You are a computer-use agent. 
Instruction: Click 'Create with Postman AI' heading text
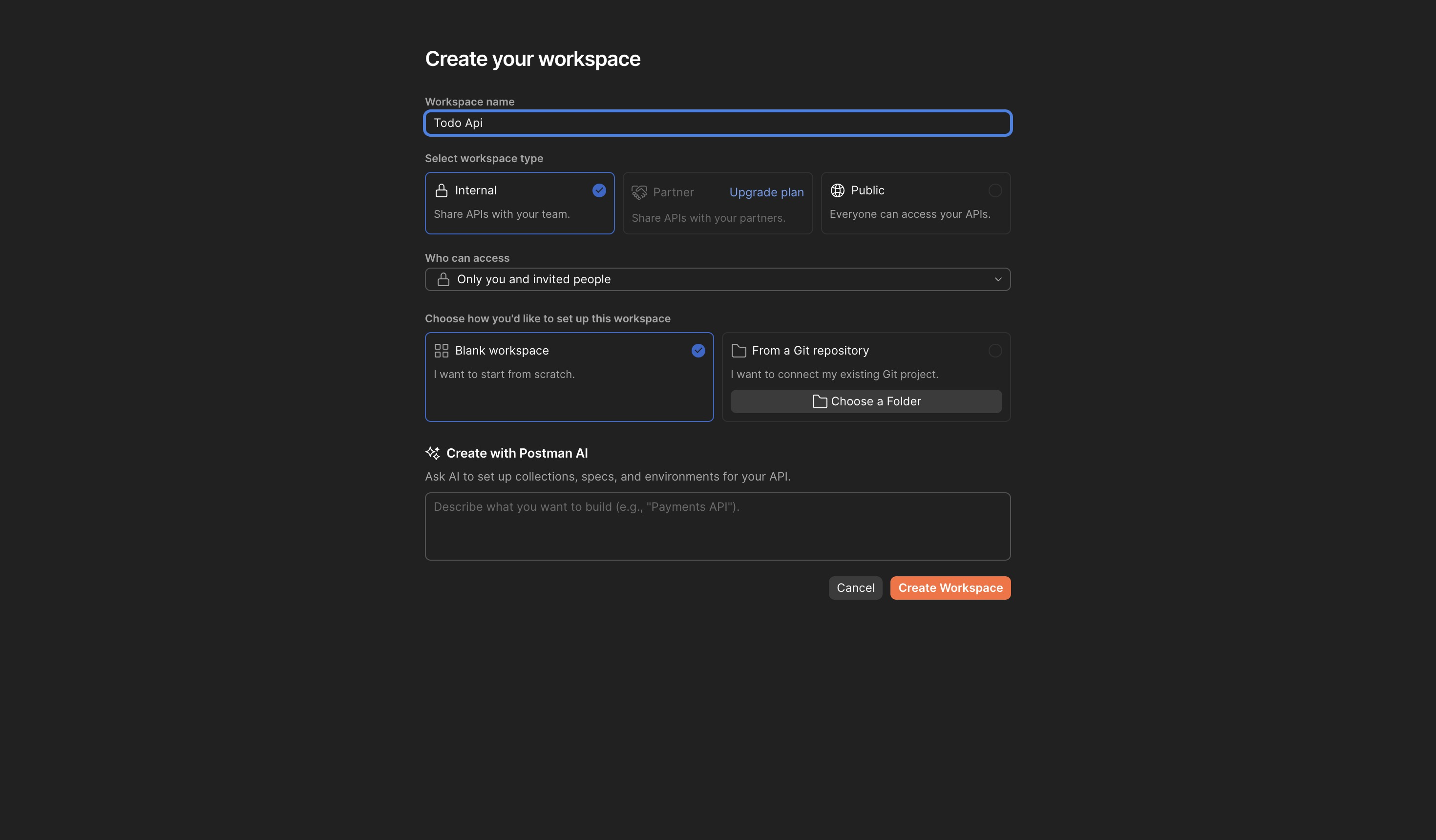517,453
